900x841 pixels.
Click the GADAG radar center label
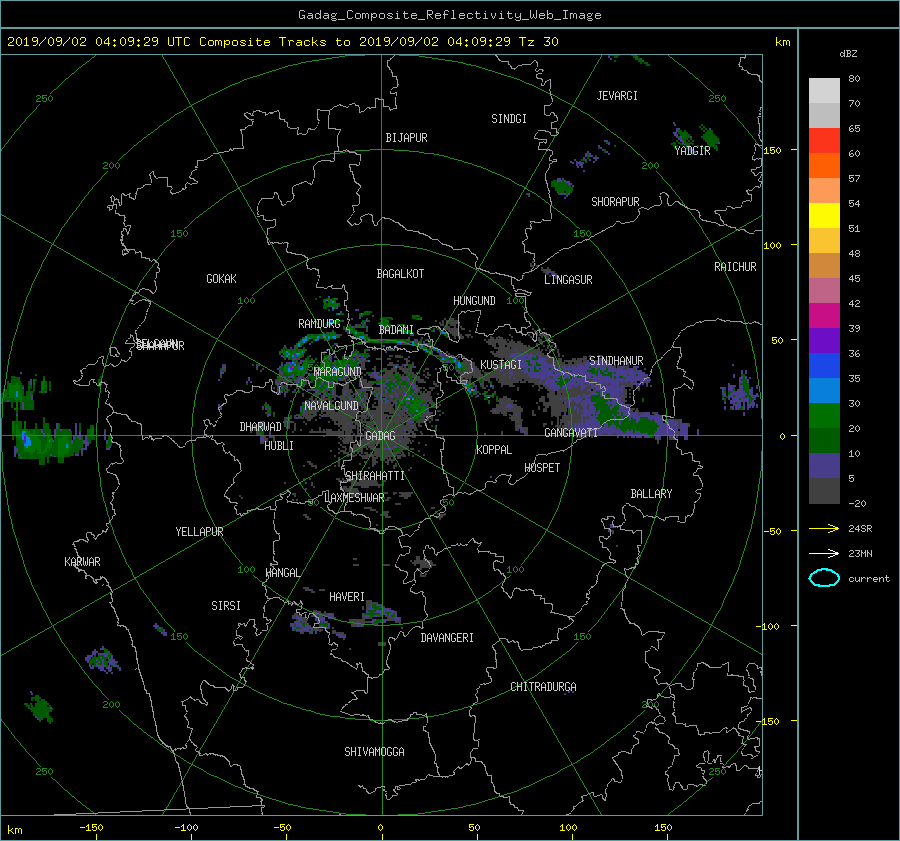click(380, 436)
